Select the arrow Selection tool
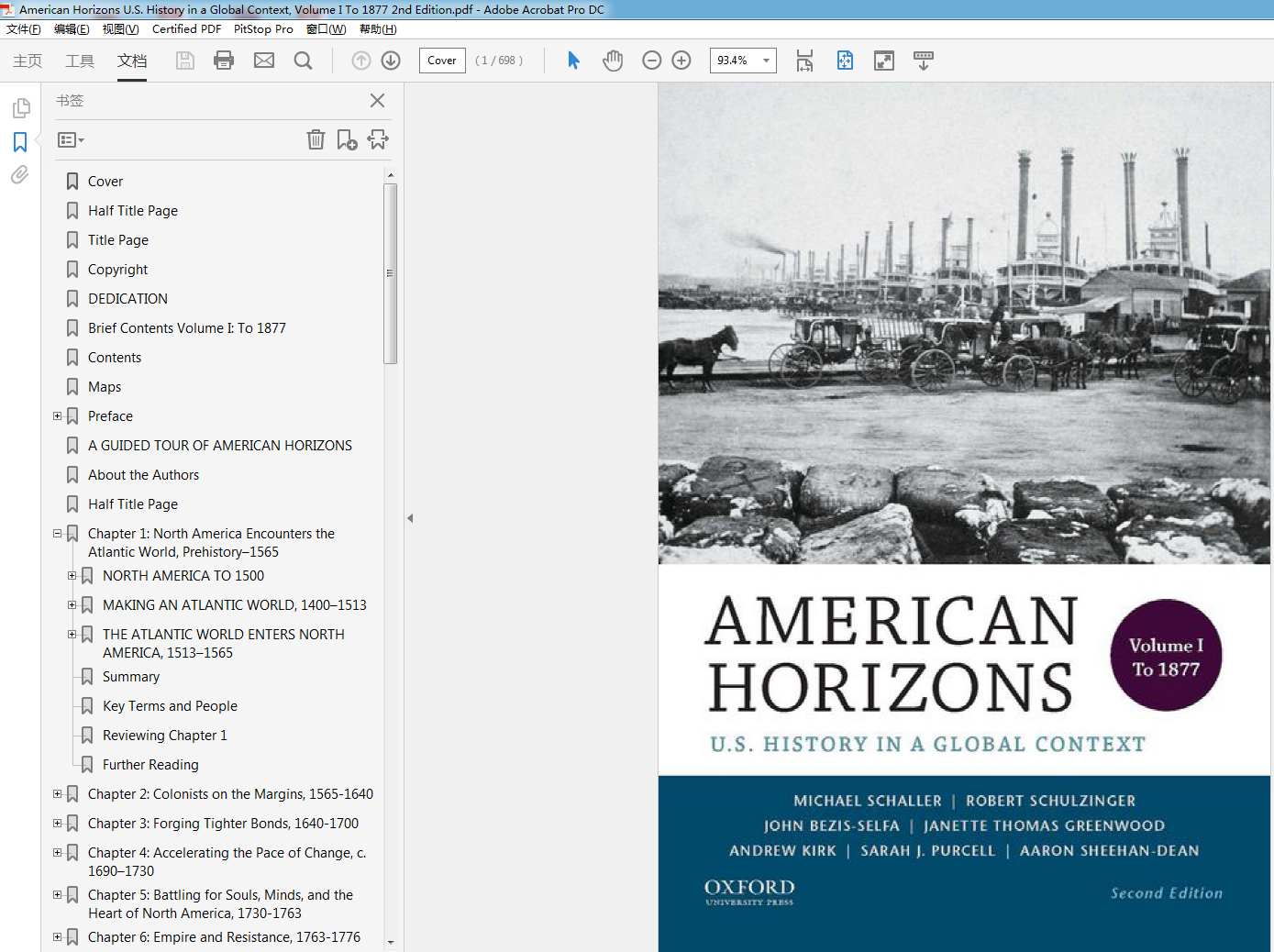1274x952 pixels. [x=574, y=61]
